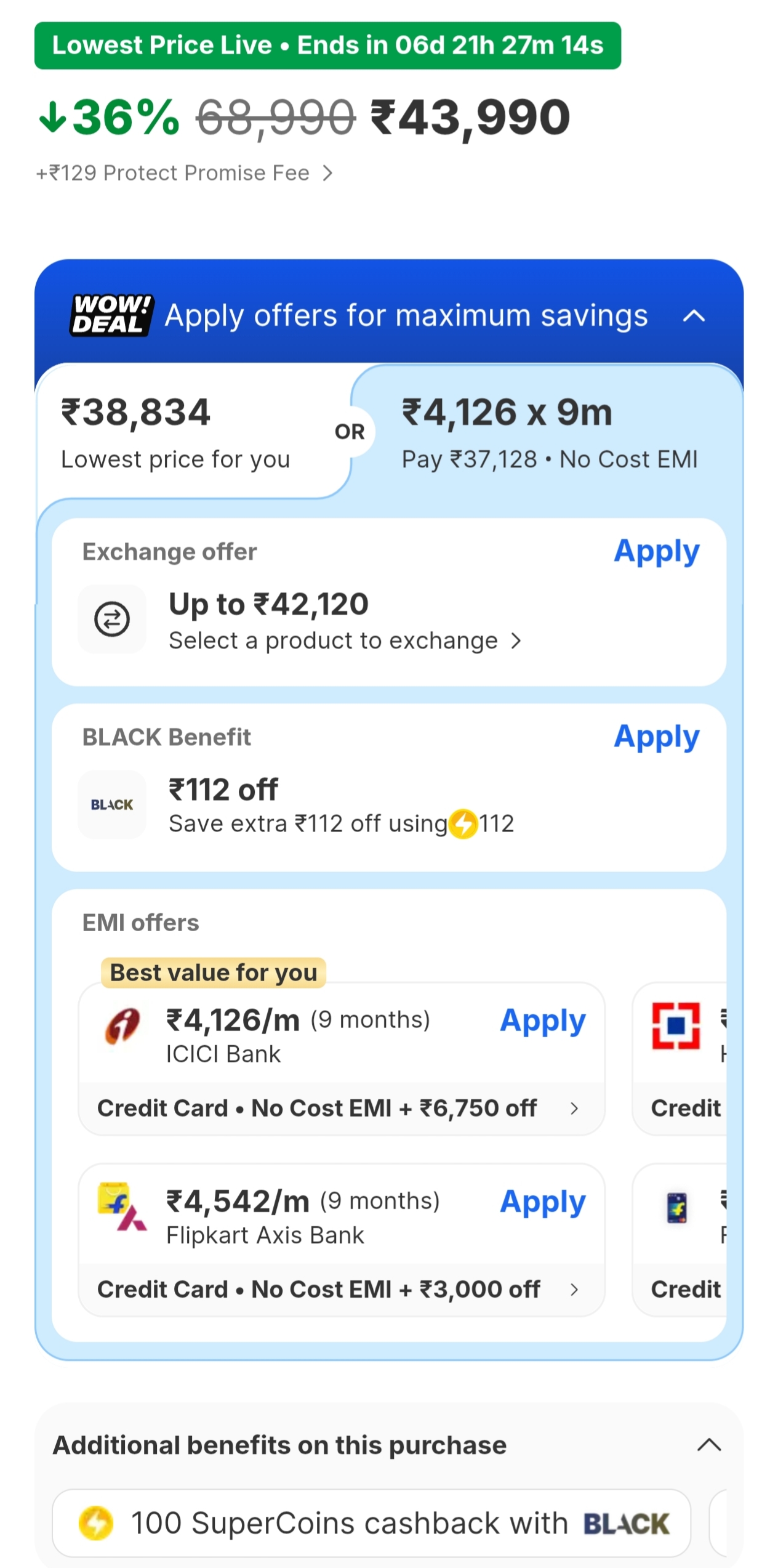The image size is (778, 1568).
Task: Tap the BLACK membership logo icon
Action: tap(112, 804)
